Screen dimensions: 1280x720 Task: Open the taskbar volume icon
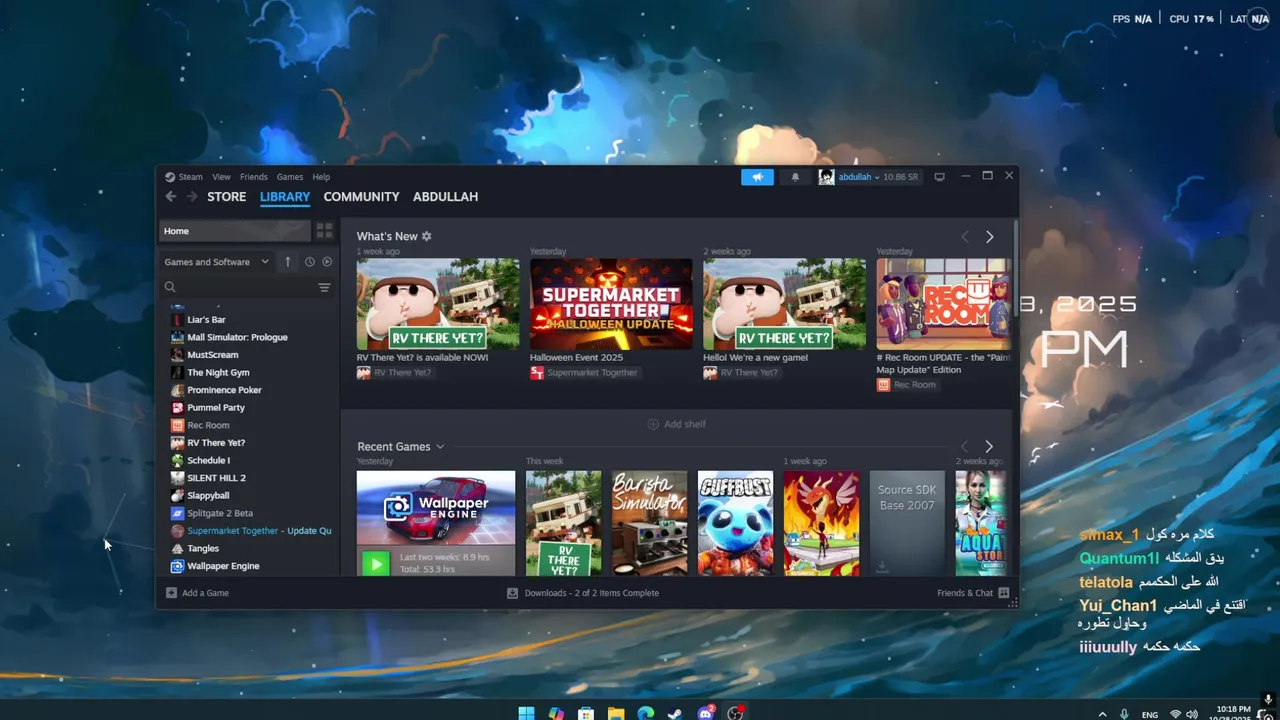click(x=1192, y=715)
